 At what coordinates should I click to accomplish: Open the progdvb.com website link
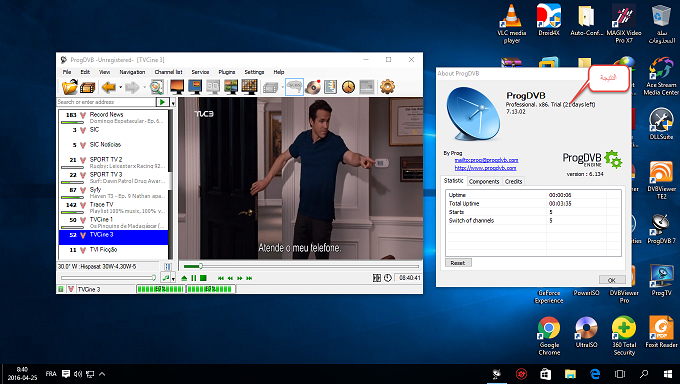485,168
